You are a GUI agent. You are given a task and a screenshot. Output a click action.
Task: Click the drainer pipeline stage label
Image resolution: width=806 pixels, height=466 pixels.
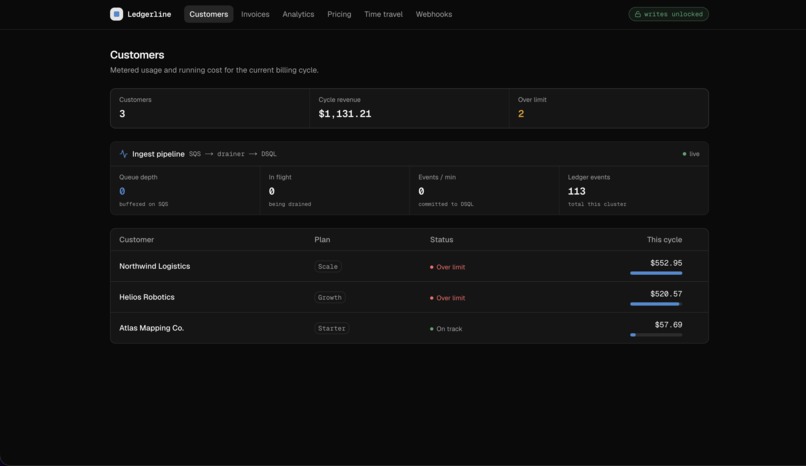[231, 154]
